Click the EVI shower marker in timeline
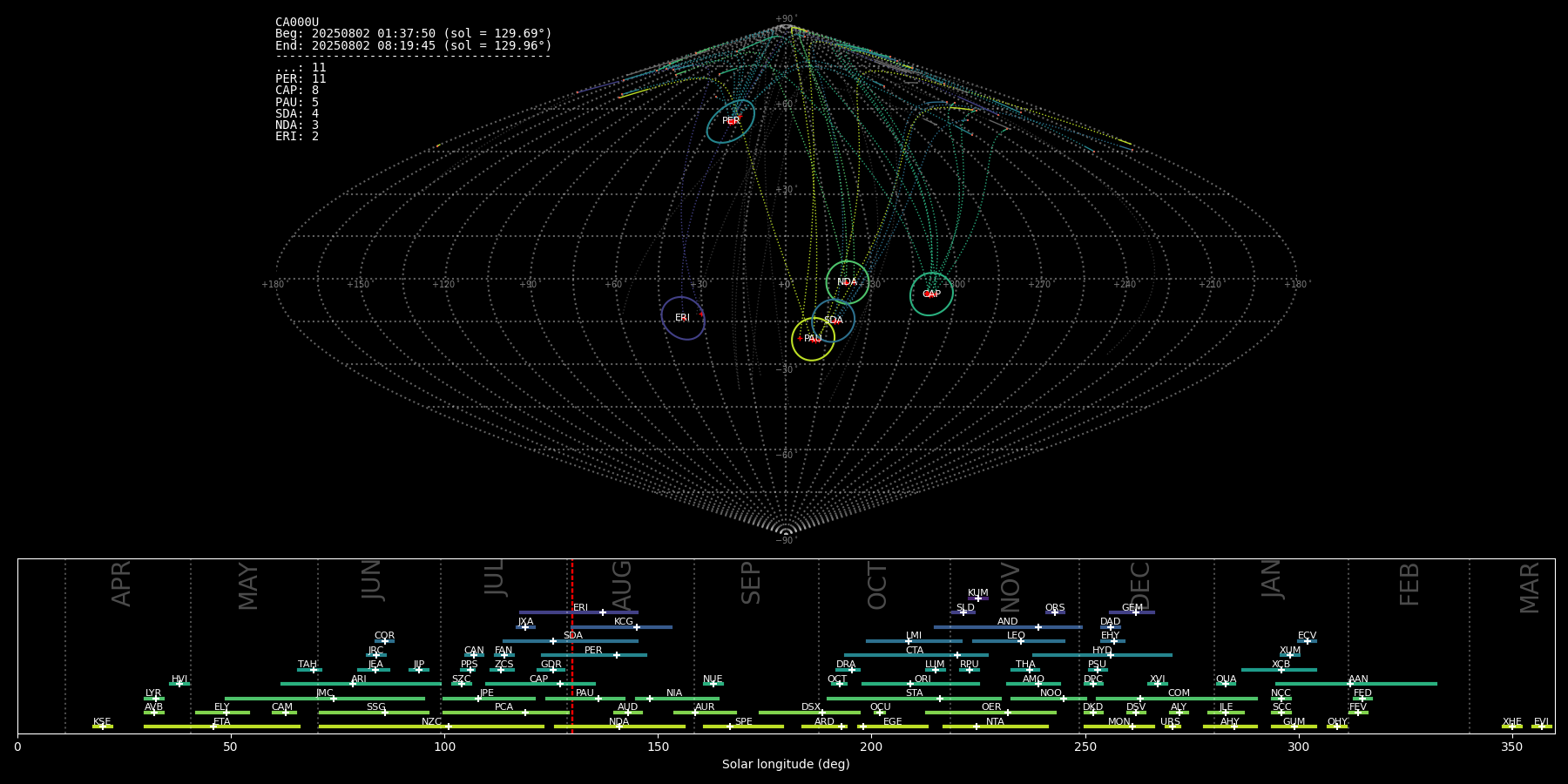 pyautogui.click(x=1541, y=727)
